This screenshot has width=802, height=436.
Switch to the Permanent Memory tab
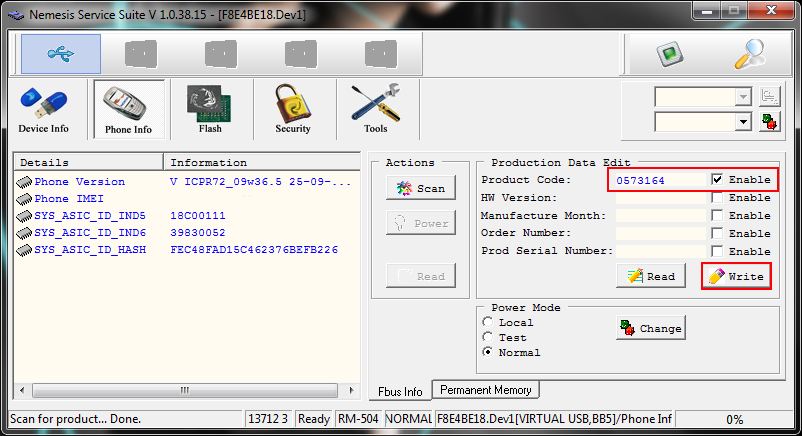pyautogui.click(x=485, y=390)
